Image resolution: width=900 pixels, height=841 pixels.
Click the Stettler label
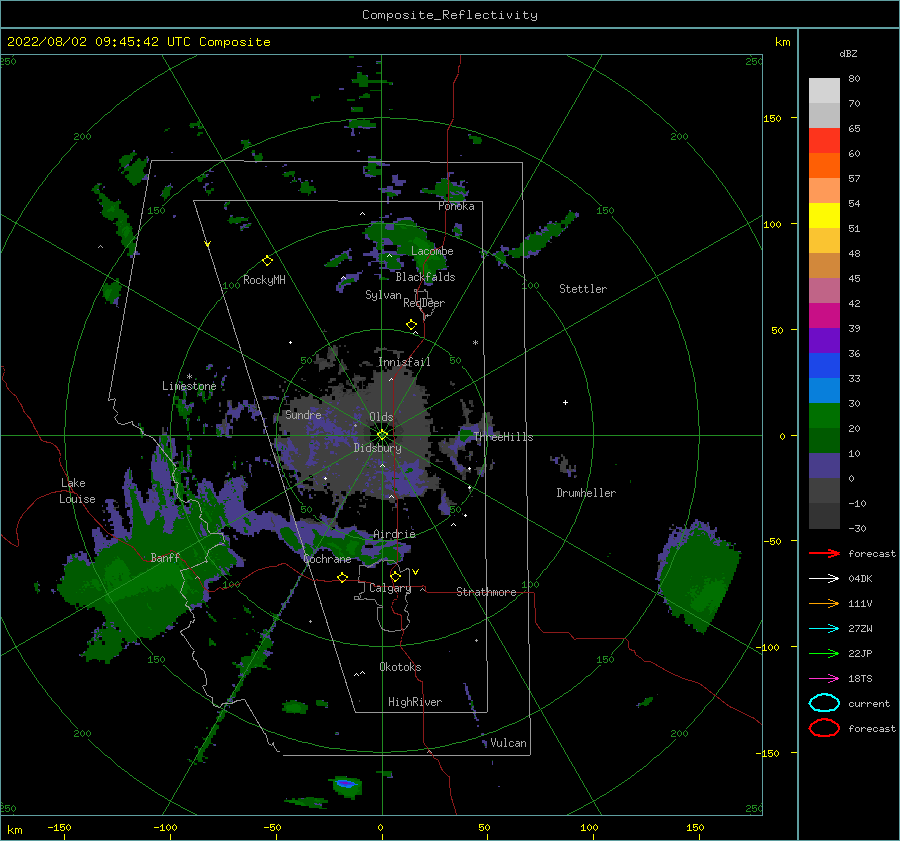583,289
